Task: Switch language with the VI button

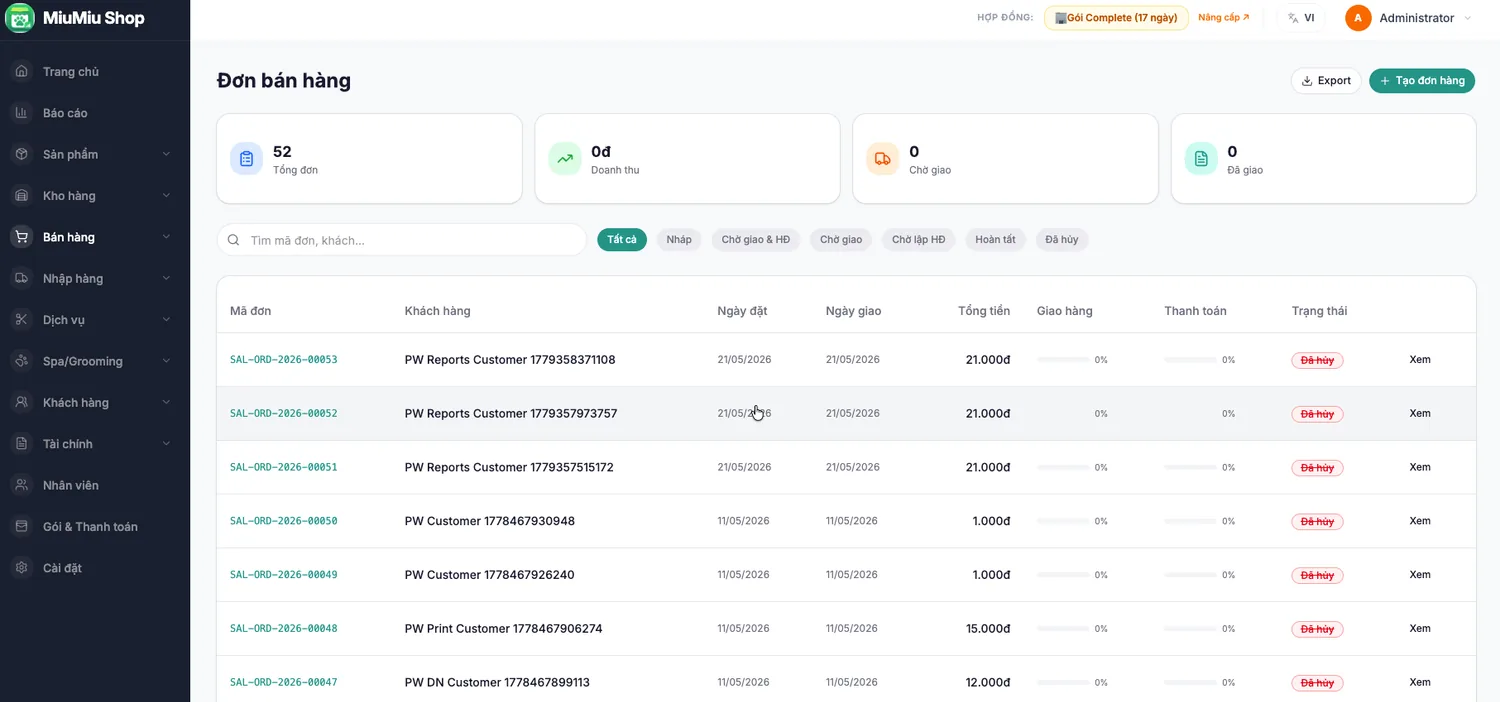Action: (1301, 18)
